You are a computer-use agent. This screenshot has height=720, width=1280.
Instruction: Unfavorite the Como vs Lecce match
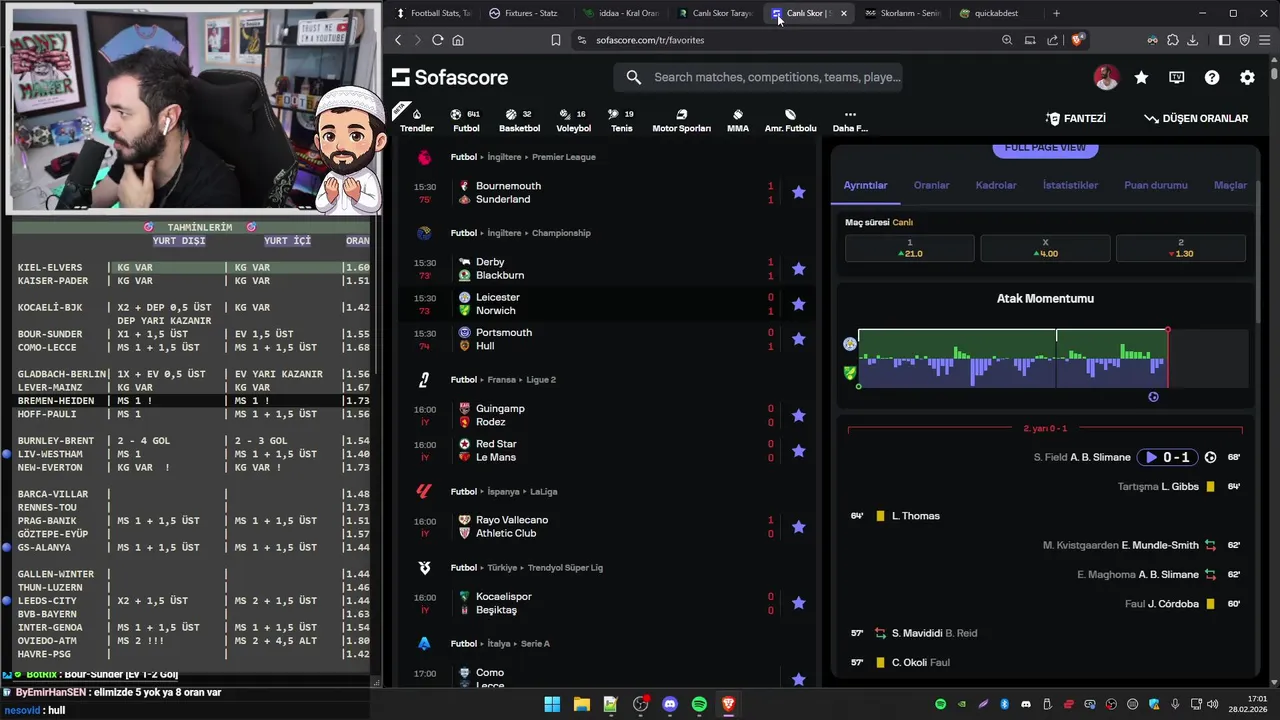[x=798, y=679]
